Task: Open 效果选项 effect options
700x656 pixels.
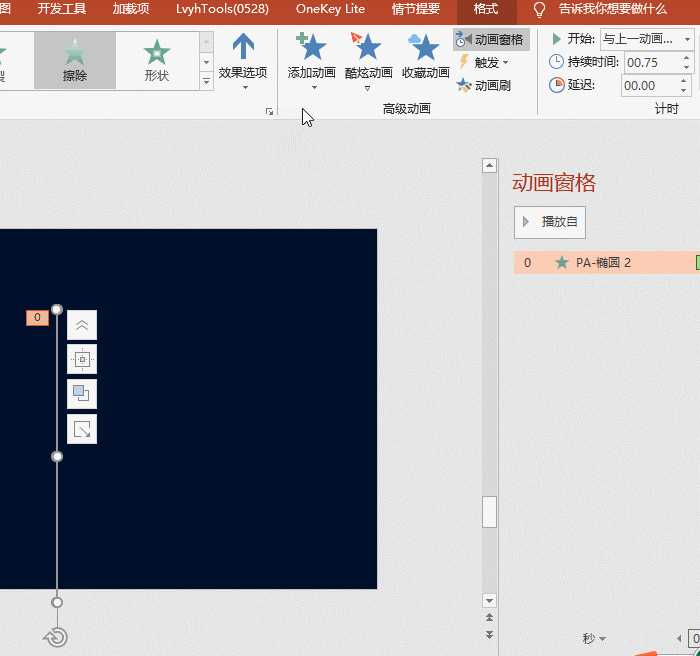Action: pyautogui.click(x=243, y=61)
